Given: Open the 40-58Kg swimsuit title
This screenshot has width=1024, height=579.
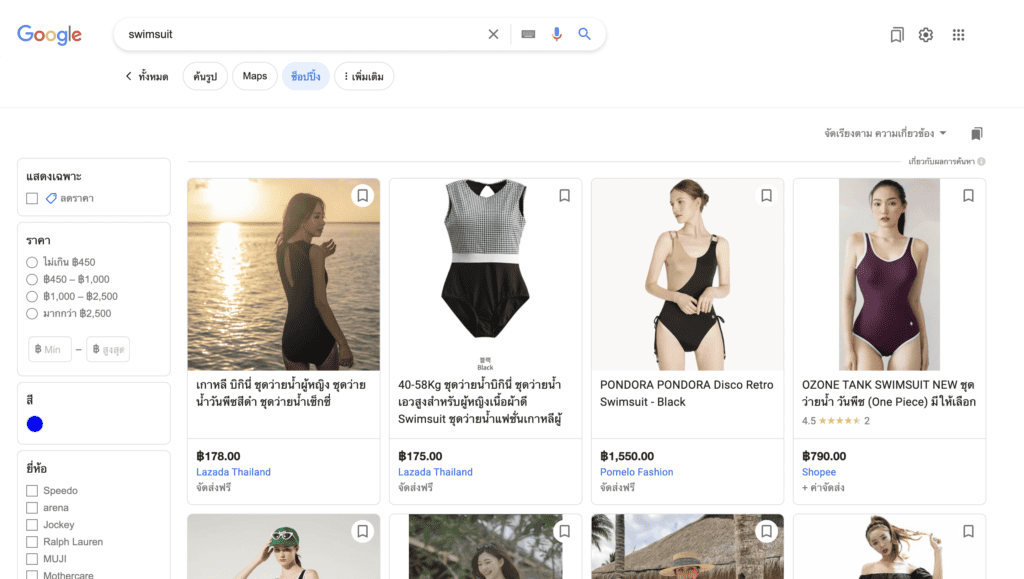Looking at the screenshot, I should tap(480, 402).
